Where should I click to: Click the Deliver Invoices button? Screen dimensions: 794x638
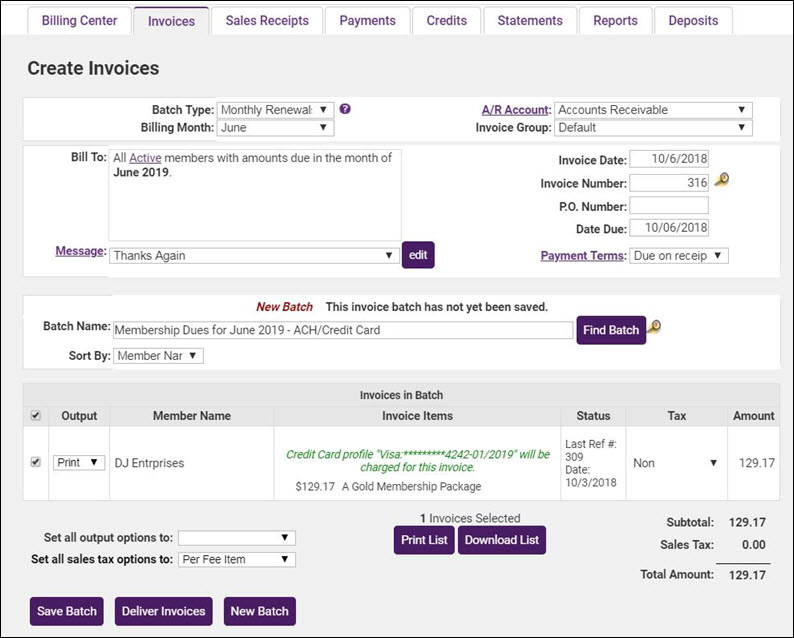[x=164, y=611]
